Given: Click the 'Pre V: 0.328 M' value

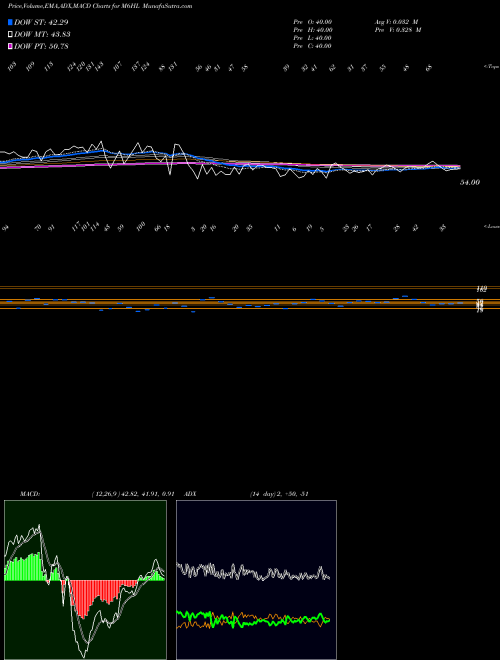Looking at the screenshot, I should (x=398, y=30).
